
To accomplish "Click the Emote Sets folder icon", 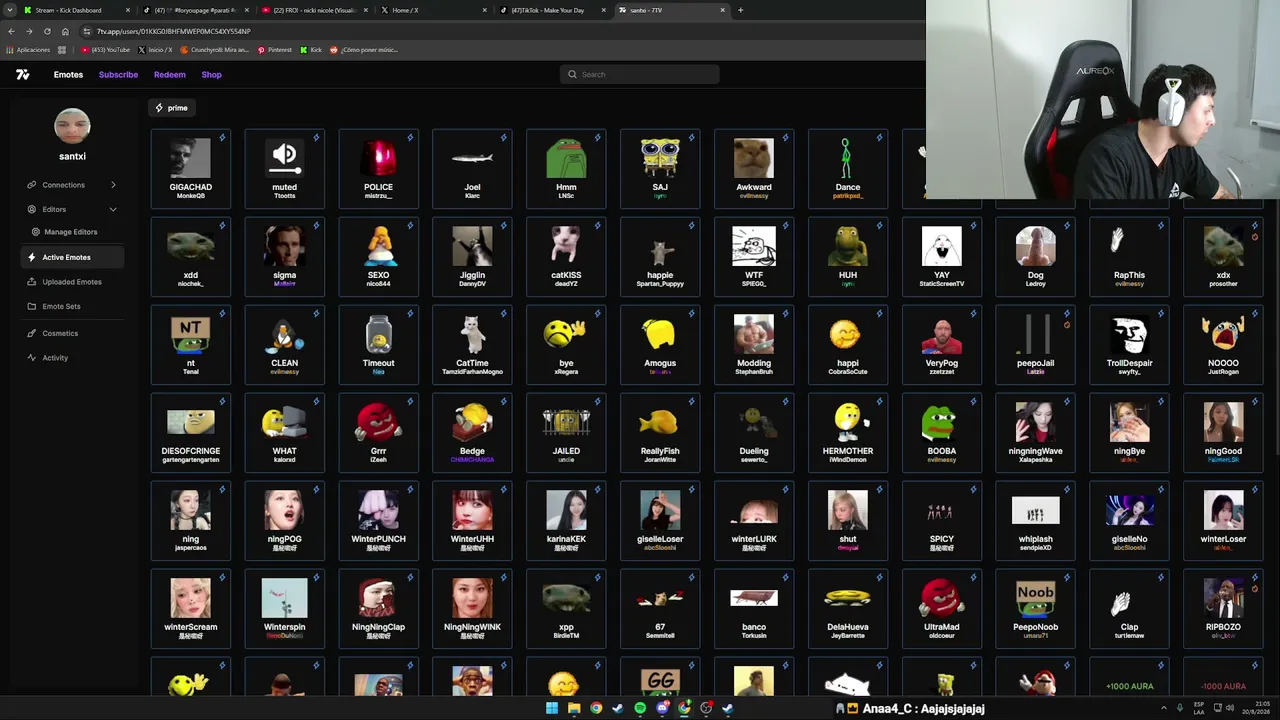I will tap(32, 306).
